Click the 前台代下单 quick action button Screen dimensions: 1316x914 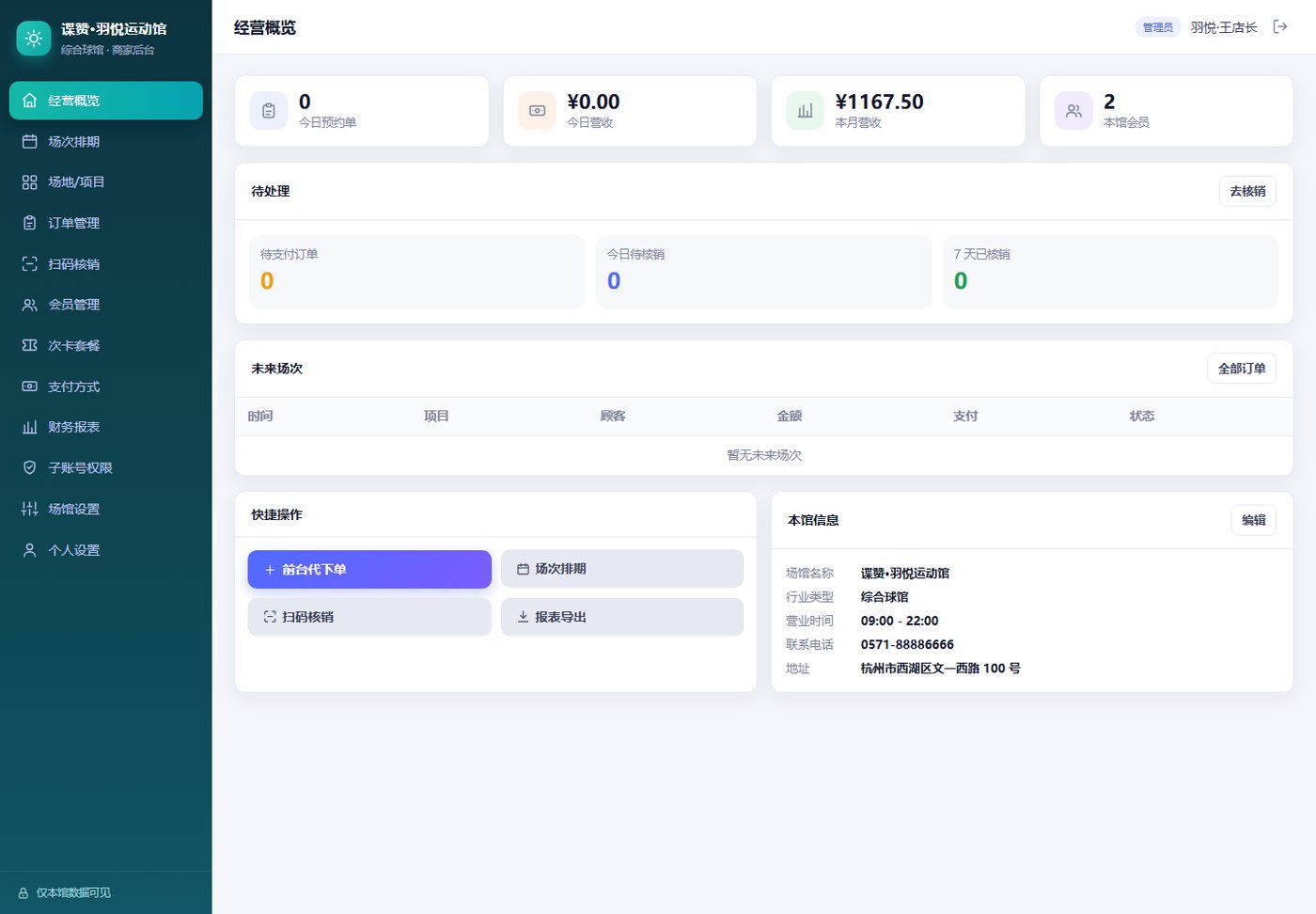click(x=369, y=569)
